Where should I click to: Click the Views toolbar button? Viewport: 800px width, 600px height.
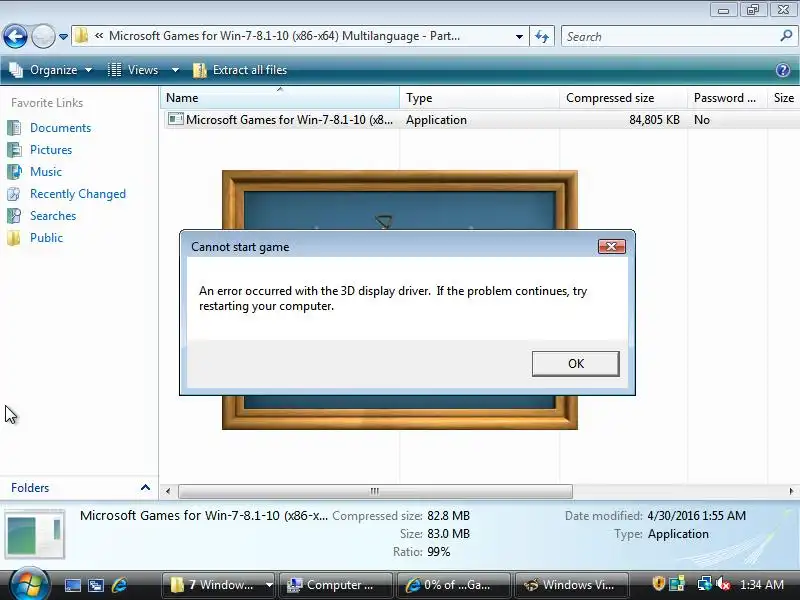coord(133,70)
